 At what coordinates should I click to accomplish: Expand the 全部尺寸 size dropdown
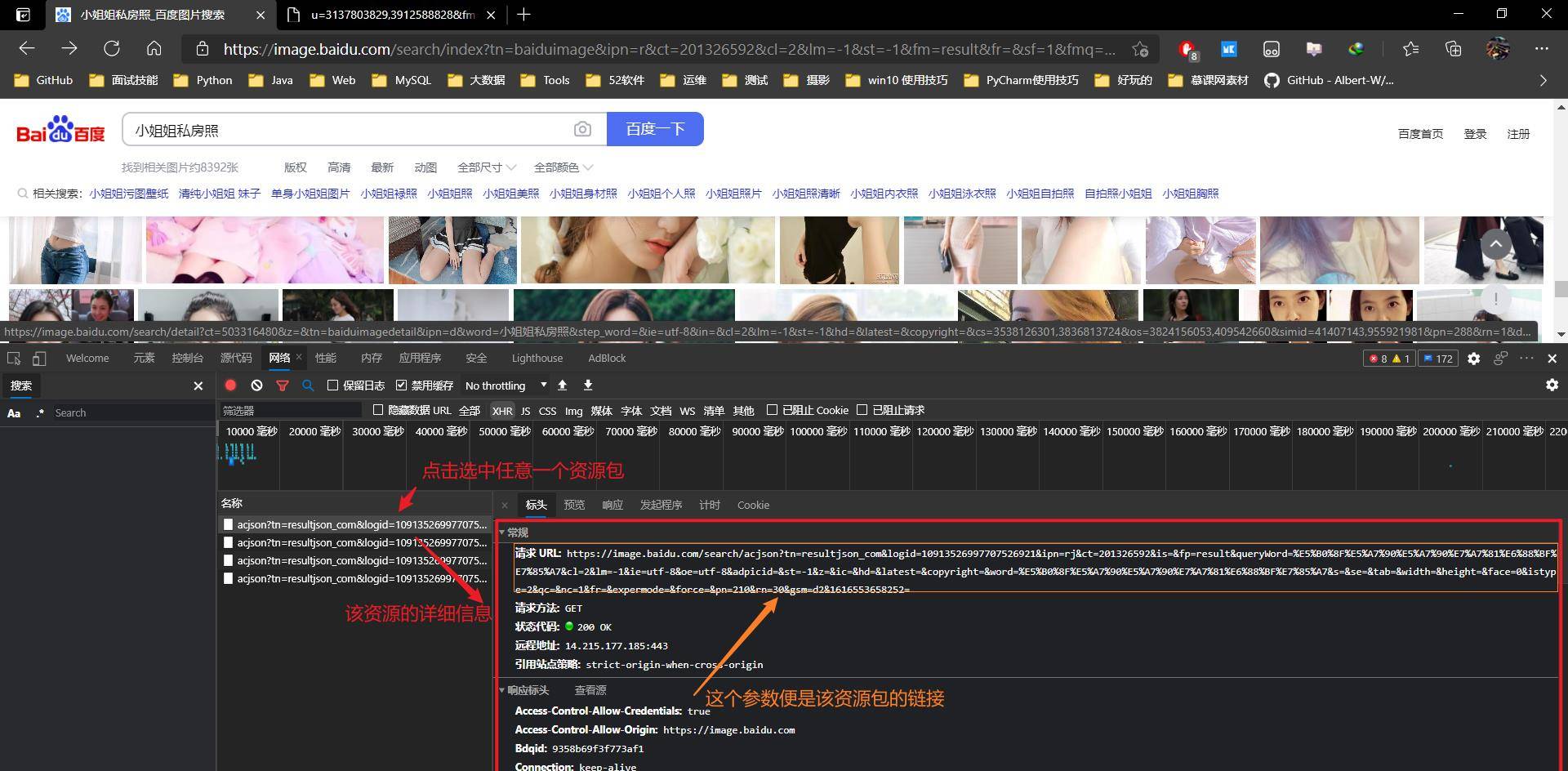click(x=487, y=167)
